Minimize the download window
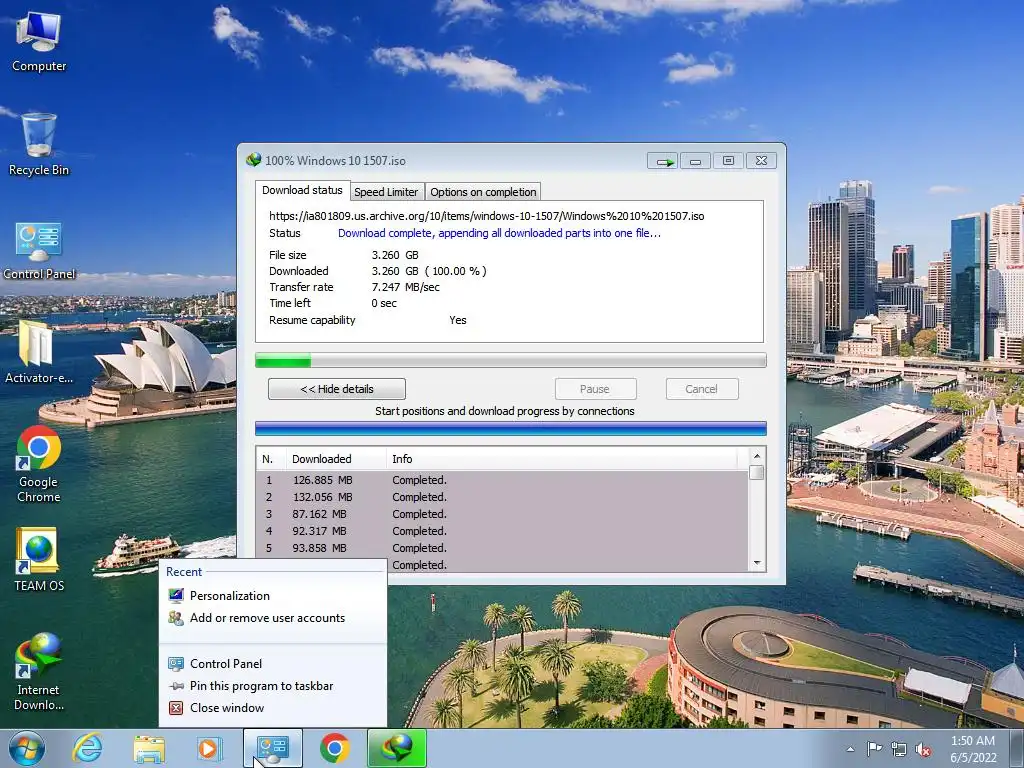Viewport: 1024px width, 768px height. [696, 161]
